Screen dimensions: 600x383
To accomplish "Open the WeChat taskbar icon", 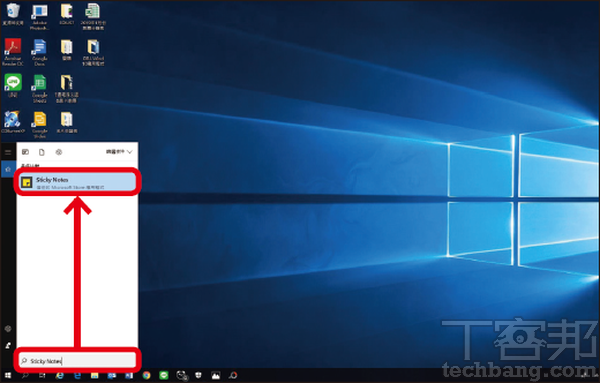I will [182, 375].
